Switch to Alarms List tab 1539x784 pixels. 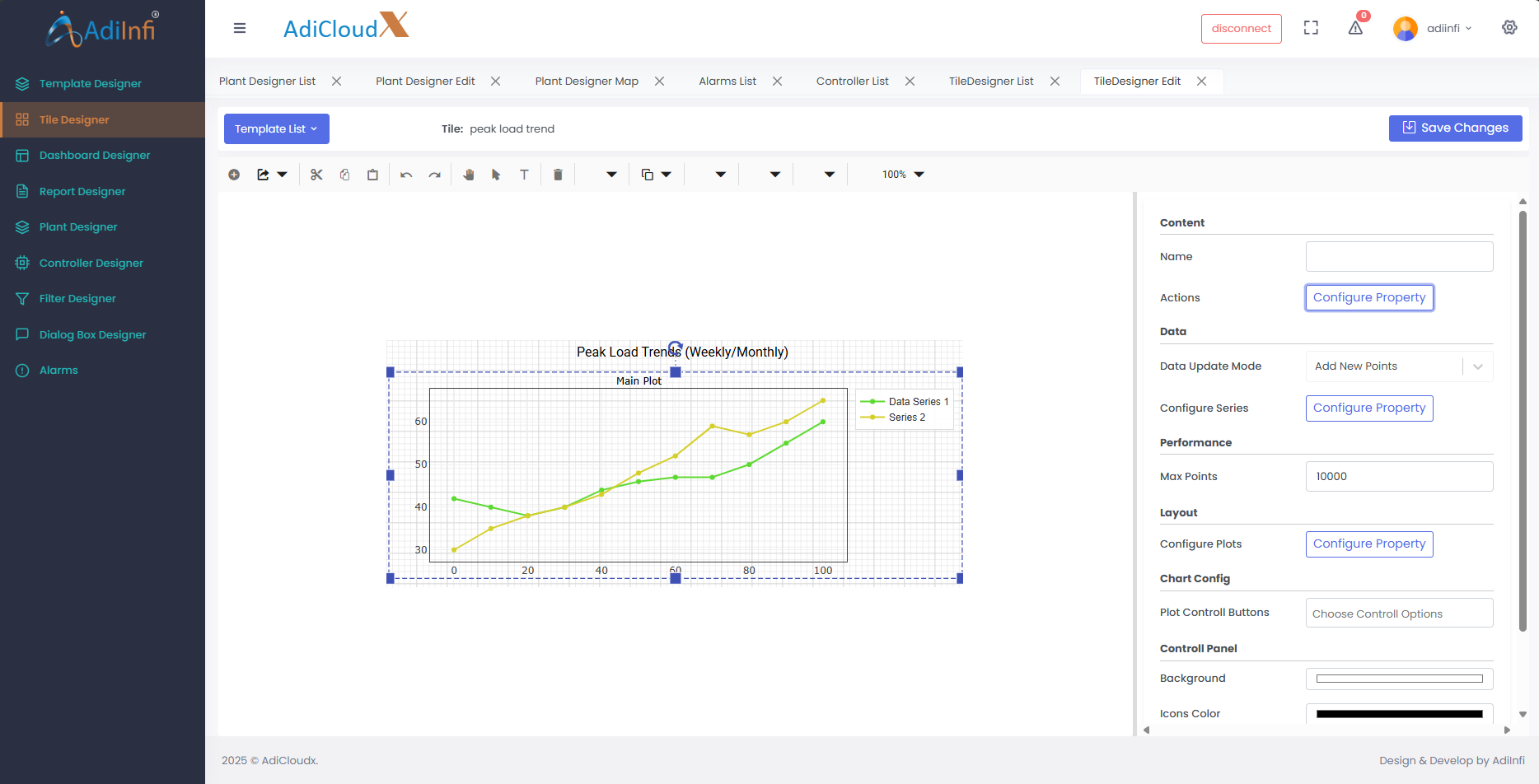727,81
